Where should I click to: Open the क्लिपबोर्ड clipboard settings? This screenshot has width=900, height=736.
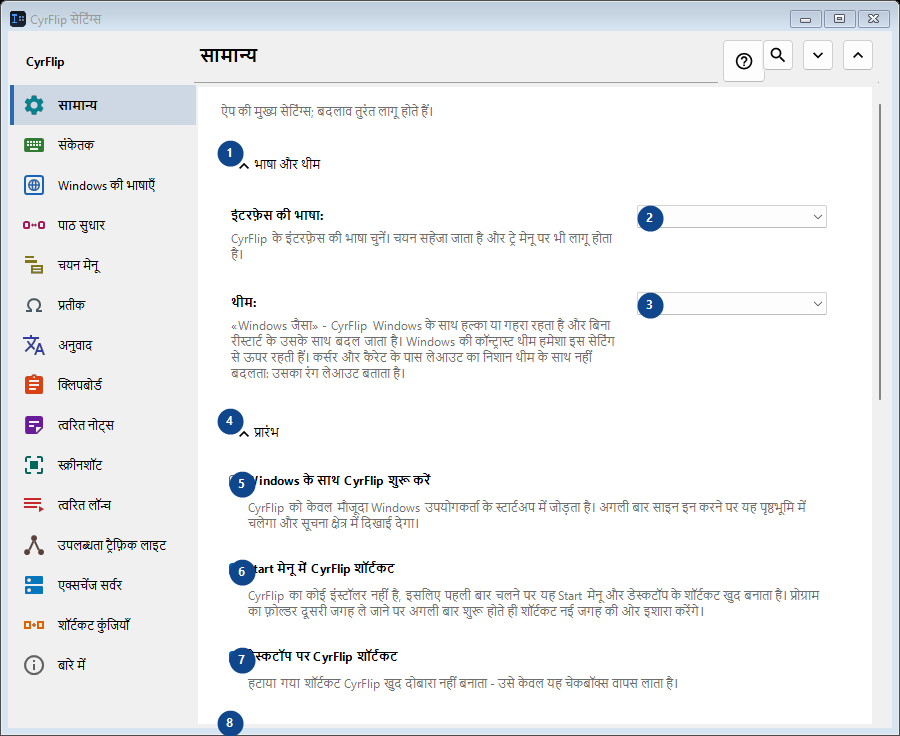[x=103, y=385]
